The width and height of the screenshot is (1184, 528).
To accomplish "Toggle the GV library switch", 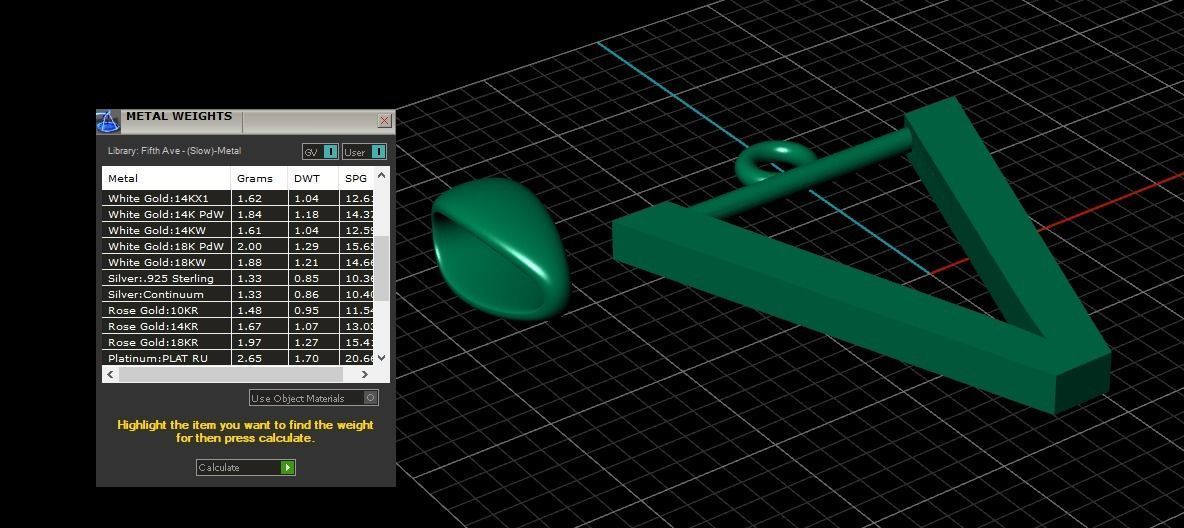I will [x=320, y=152].
